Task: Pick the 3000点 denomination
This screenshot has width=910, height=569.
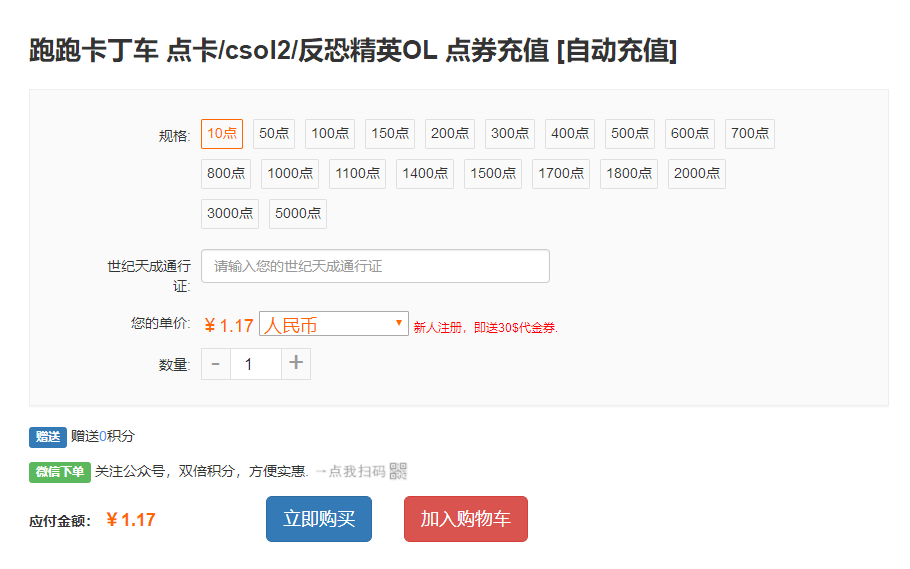Action: (x=230, y=214)
